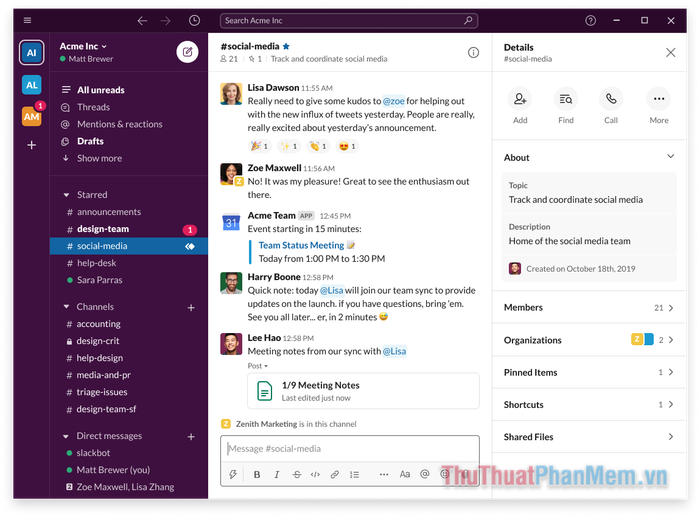Click @Lisa mention in Harry Boone's message

(x=332, y=290)
